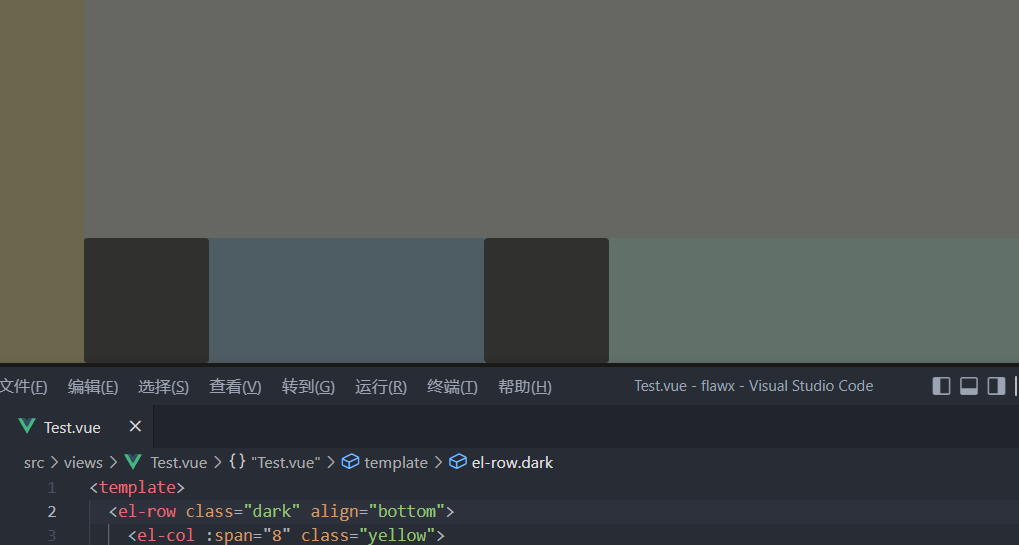Click the second dark square in preview
This screenshot has height=545, width=1019.
click(x=547, y=300)
